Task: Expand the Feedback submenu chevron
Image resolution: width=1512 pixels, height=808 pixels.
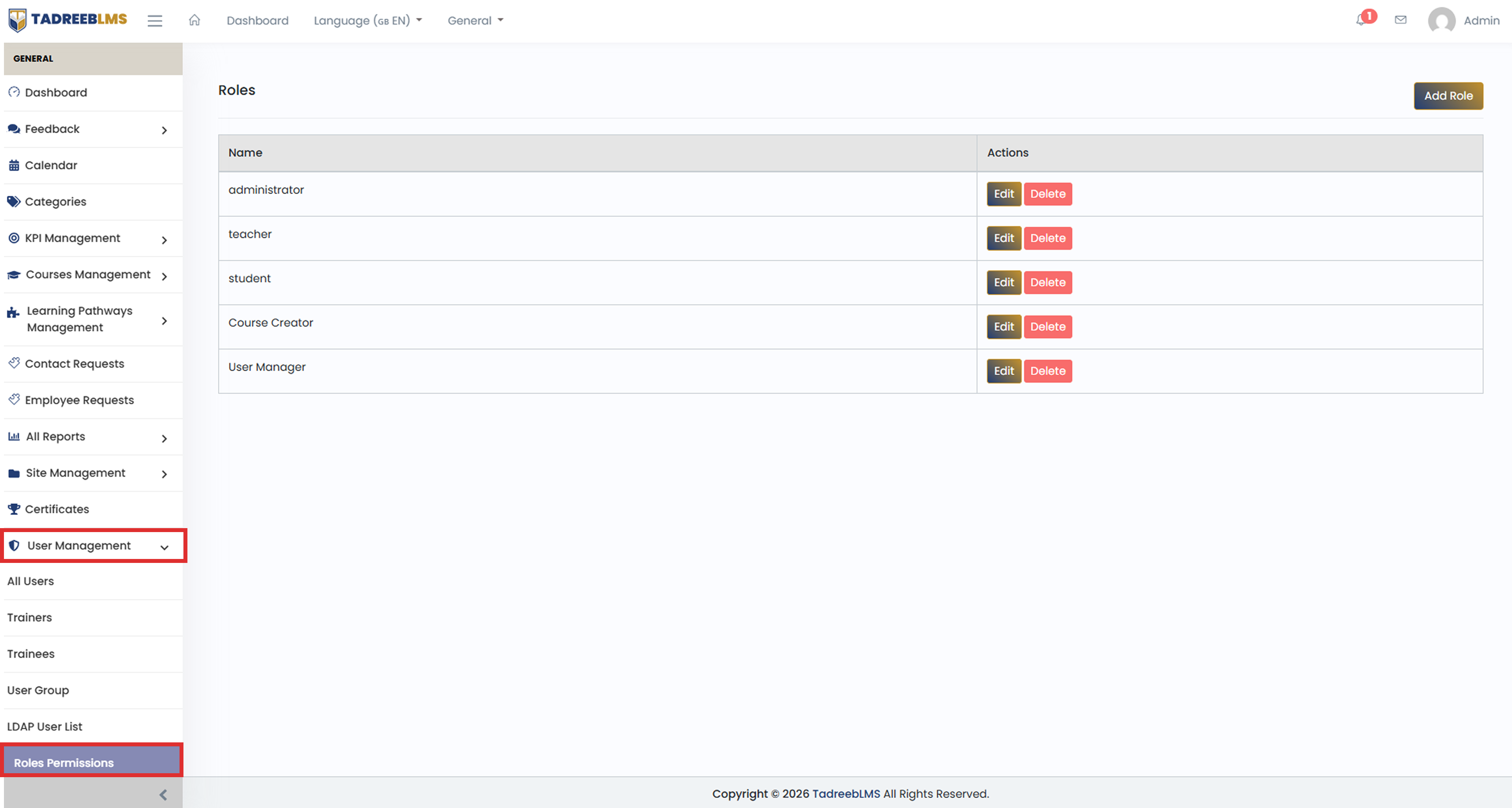Action: [164, 130]
